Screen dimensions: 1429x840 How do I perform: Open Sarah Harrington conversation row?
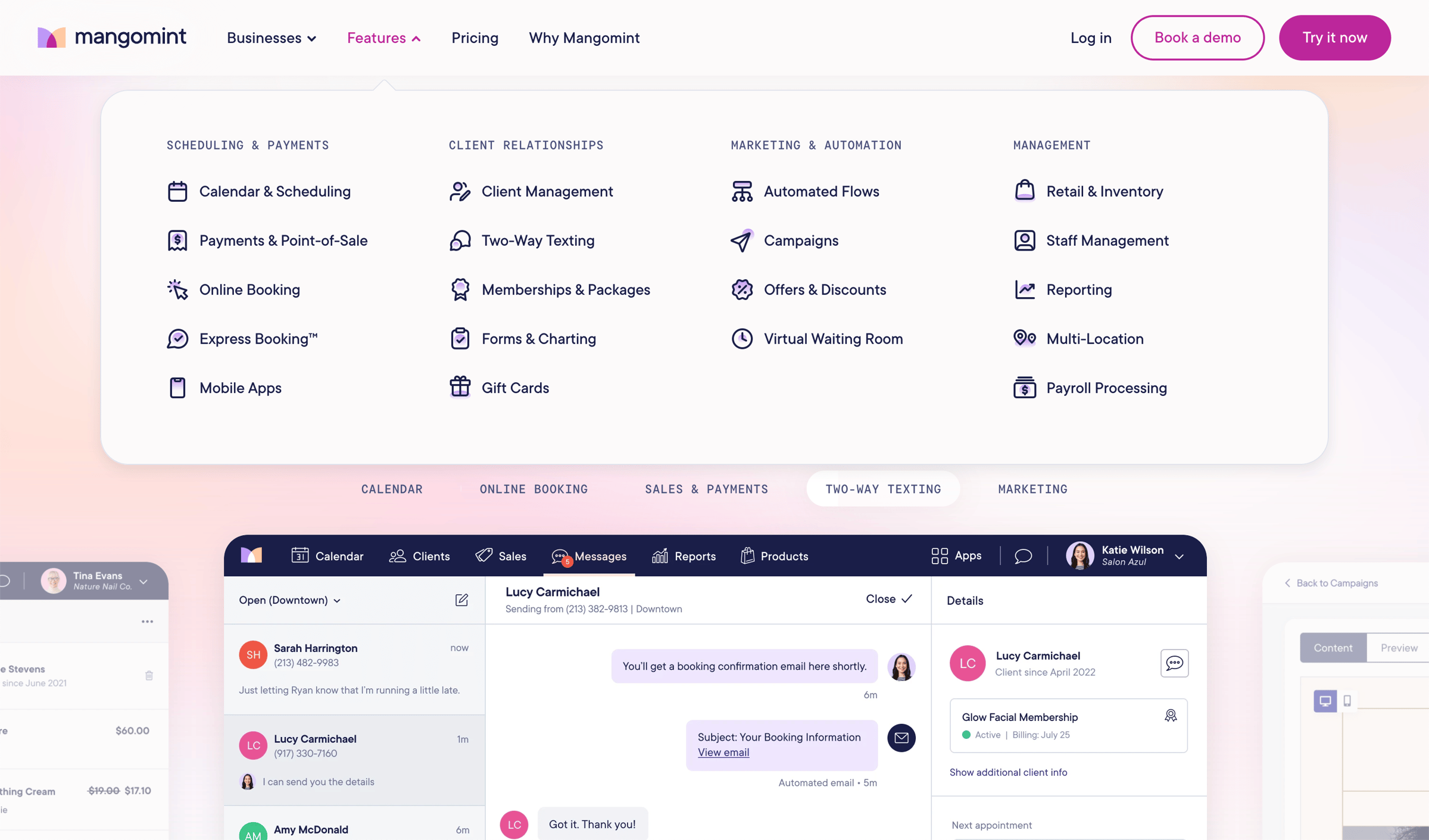pos(354,669)
